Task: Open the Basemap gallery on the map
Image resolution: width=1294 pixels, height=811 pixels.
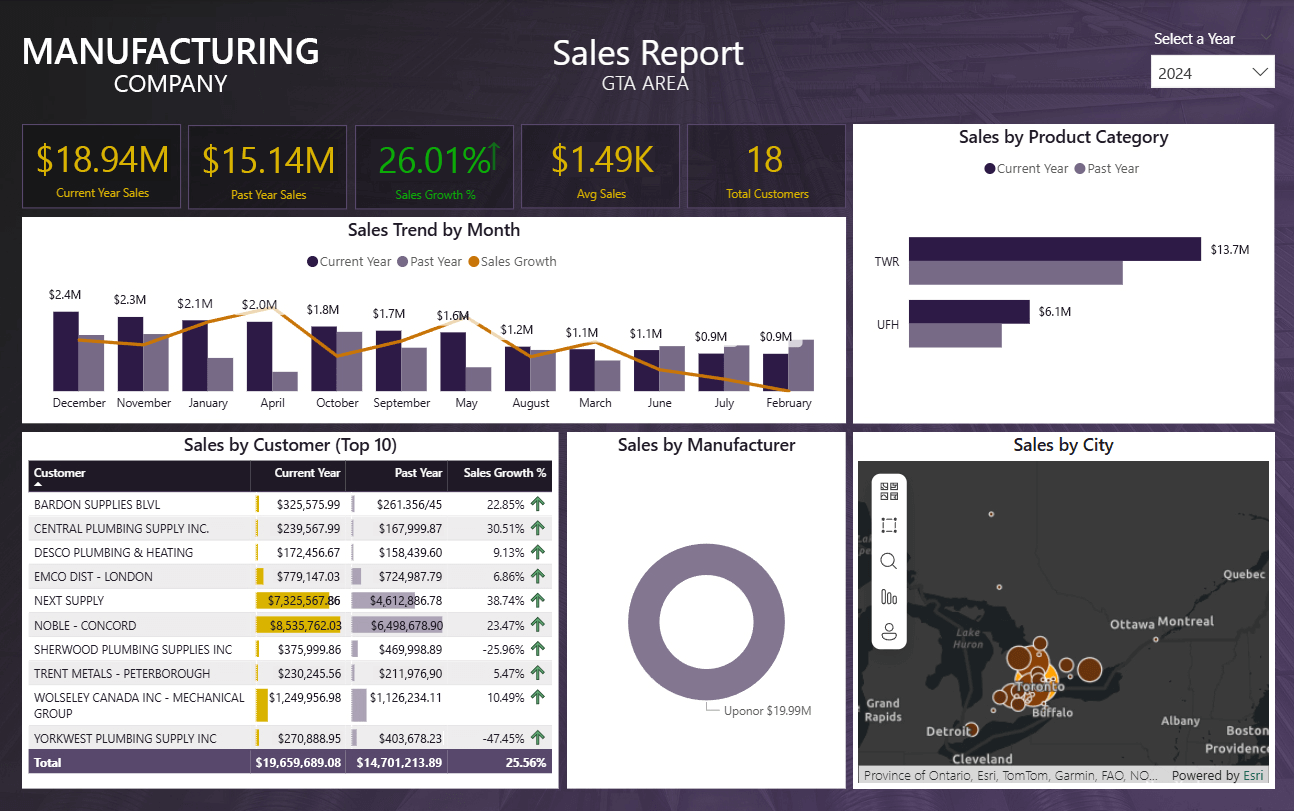Action: (x=888, y=491)
